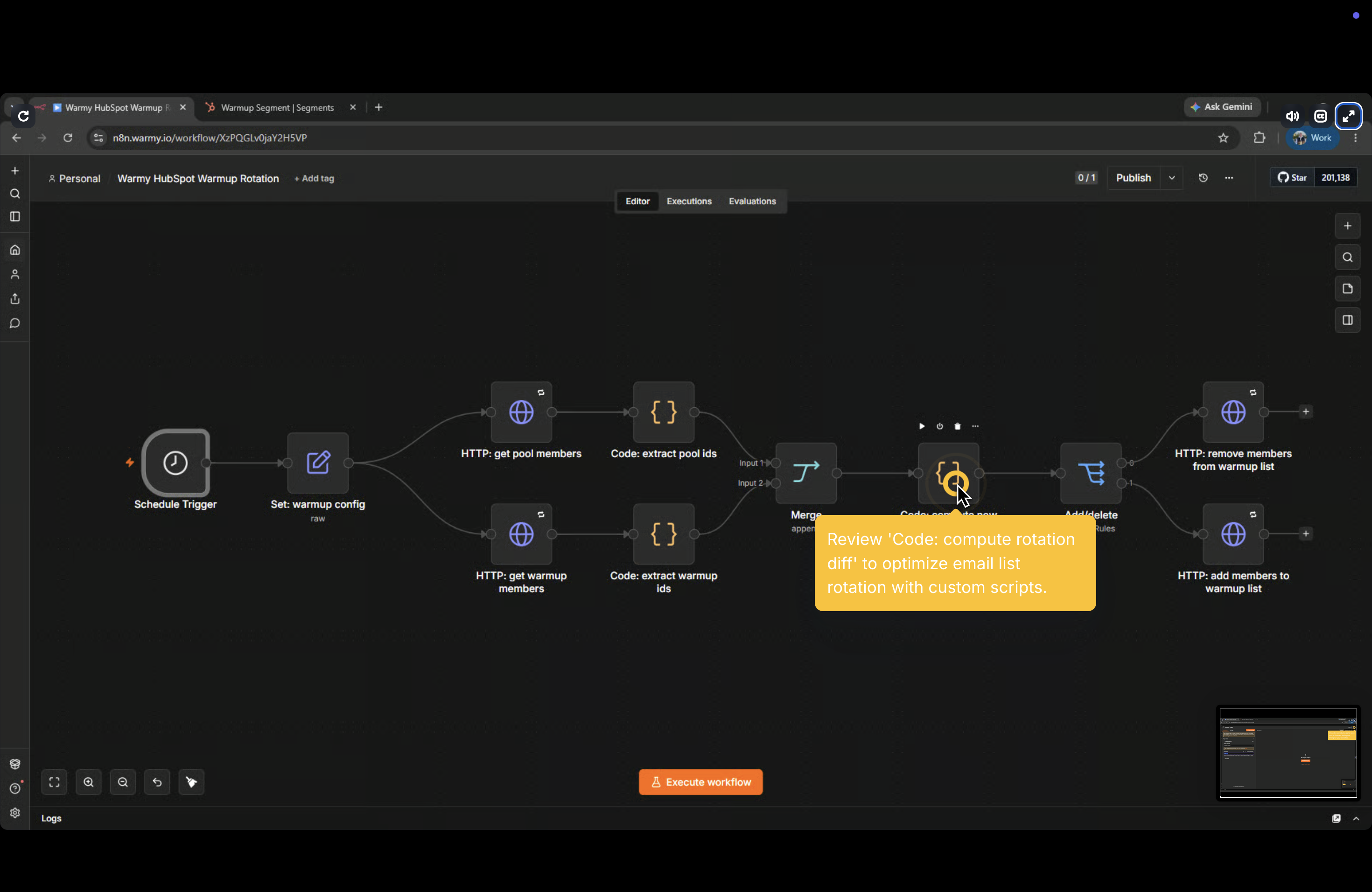Toggle closed captions CC icon

pos(1320,116)
